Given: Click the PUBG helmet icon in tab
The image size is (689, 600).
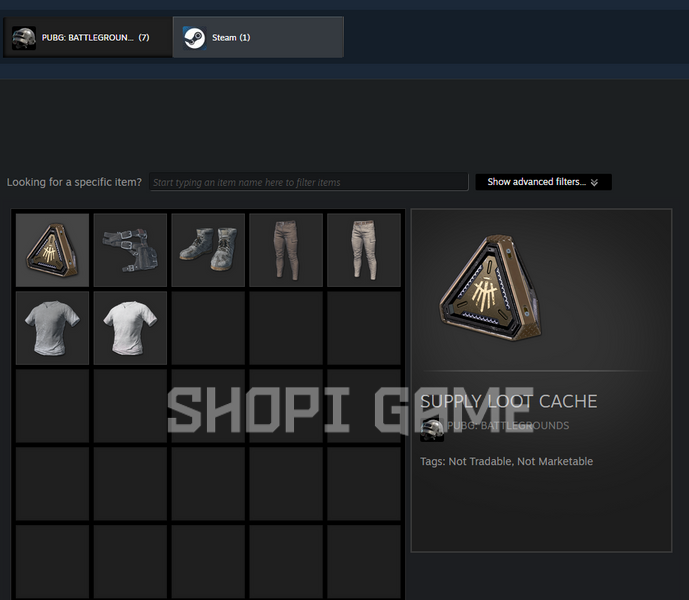Looking at the screenshot, I should click(24, 38).
